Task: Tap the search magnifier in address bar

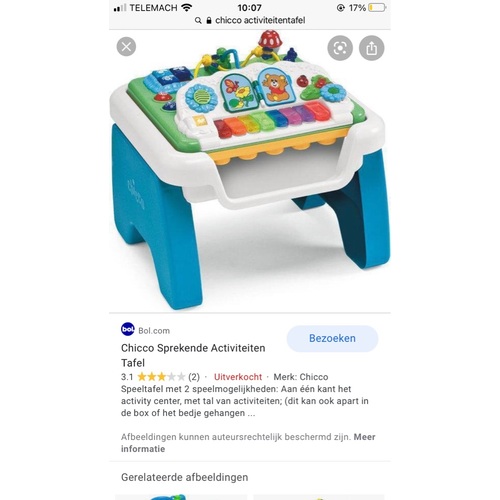Action: [x=198, y=21]
